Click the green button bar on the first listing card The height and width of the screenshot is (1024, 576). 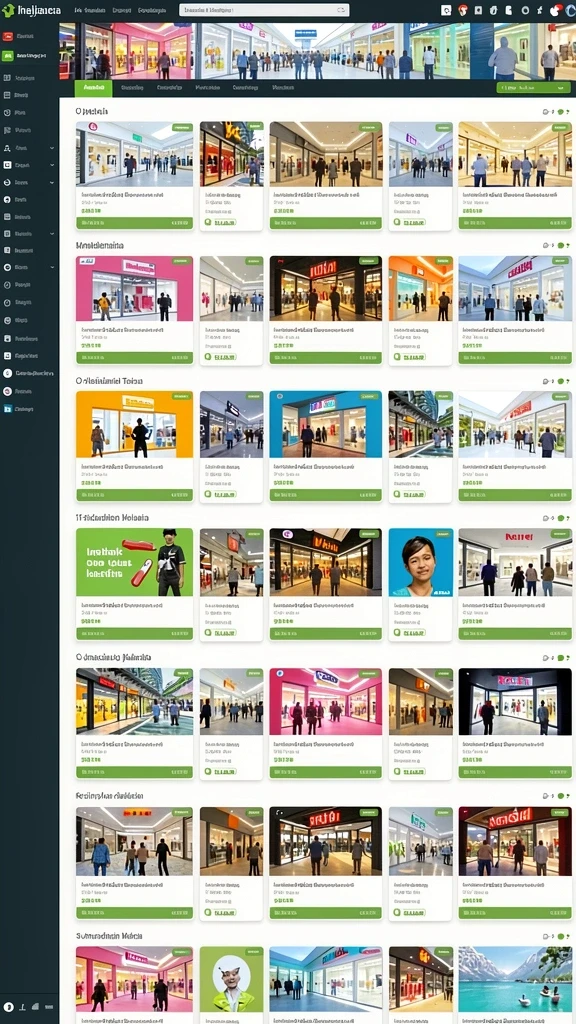[x=135, y=223]
